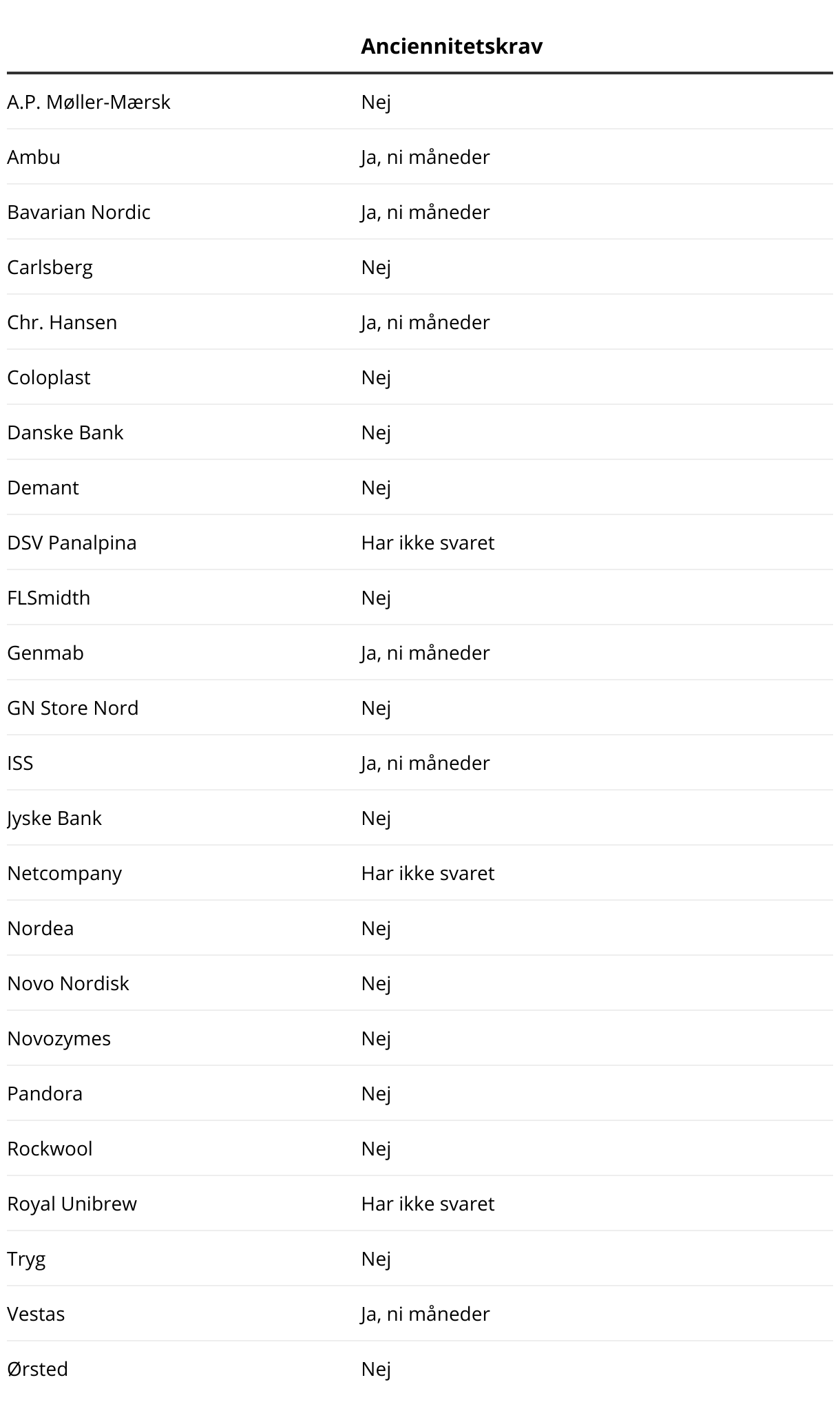The height and width of the screenshot is (1402, 840).
Task: Click the Ambu row label
Action: (x=34, y=157)
